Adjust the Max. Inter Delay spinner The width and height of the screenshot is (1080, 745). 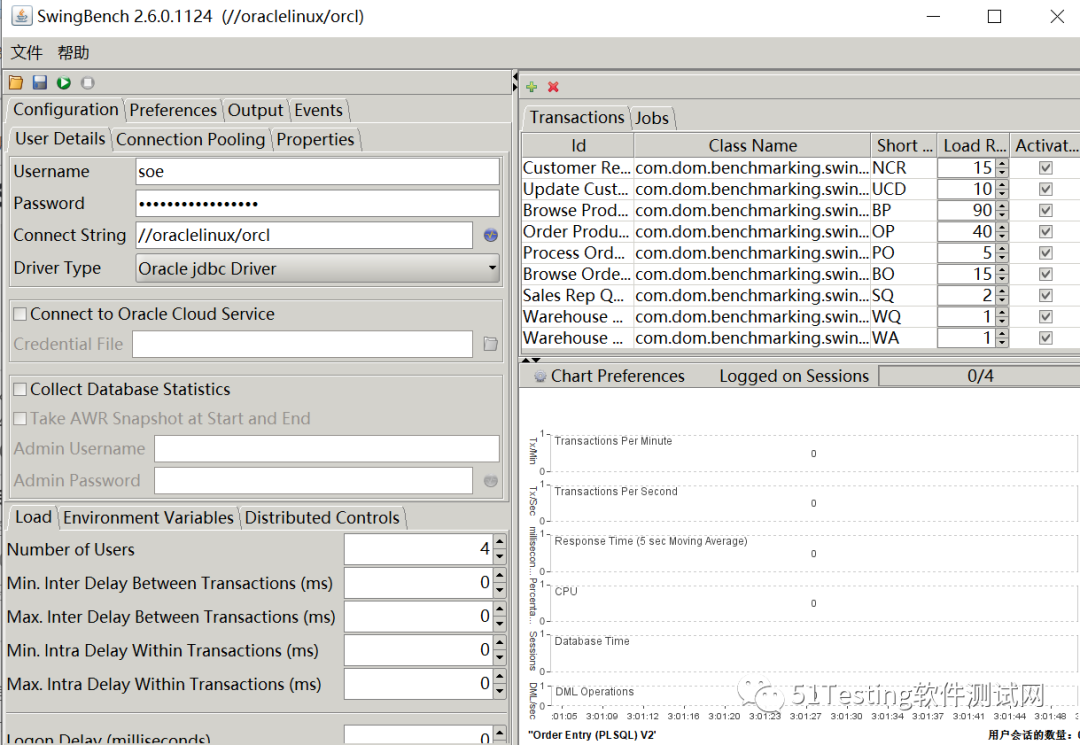click(x=500, y=616)
